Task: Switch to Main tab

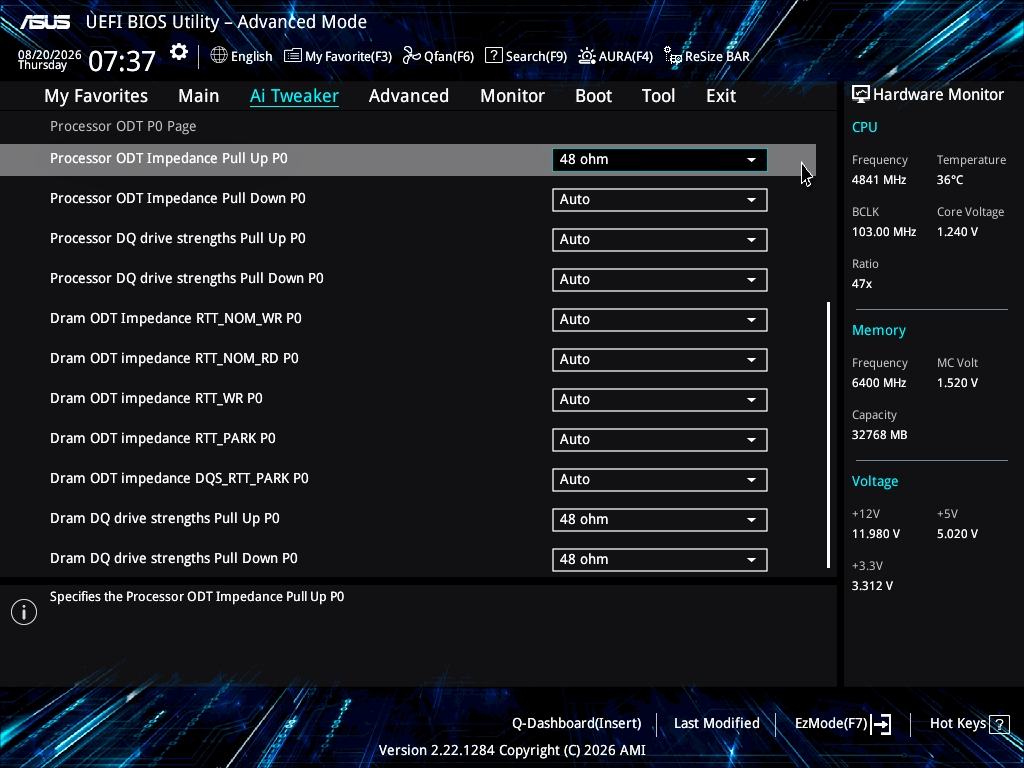Action: coord(199,96)
